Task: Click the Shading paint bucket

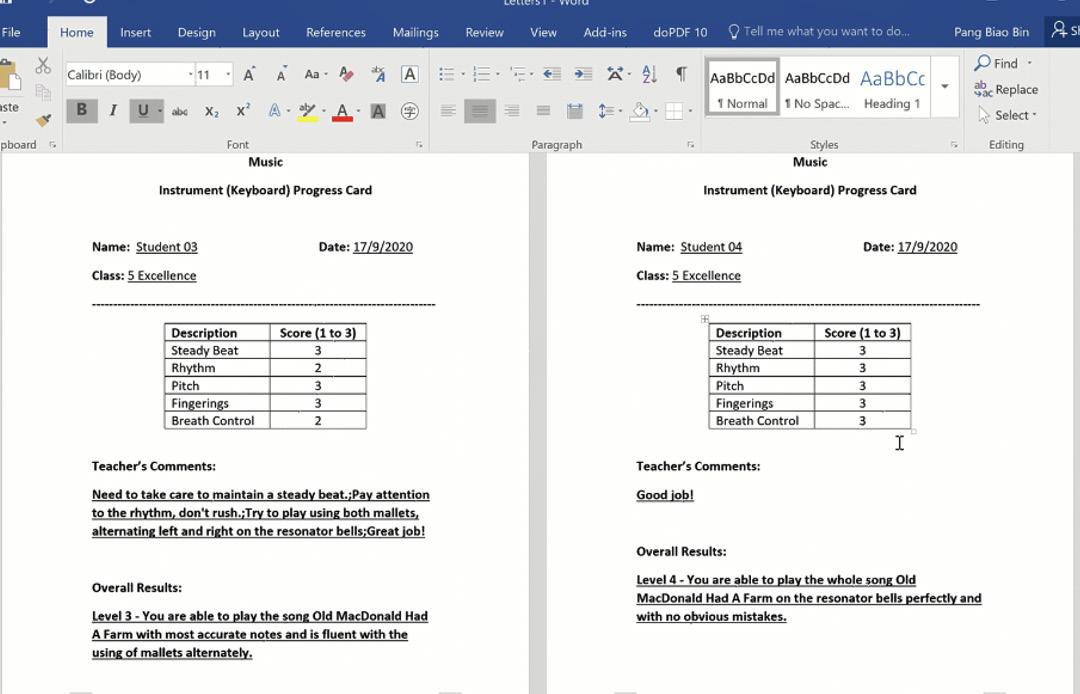Action: (x=640, y=111)
